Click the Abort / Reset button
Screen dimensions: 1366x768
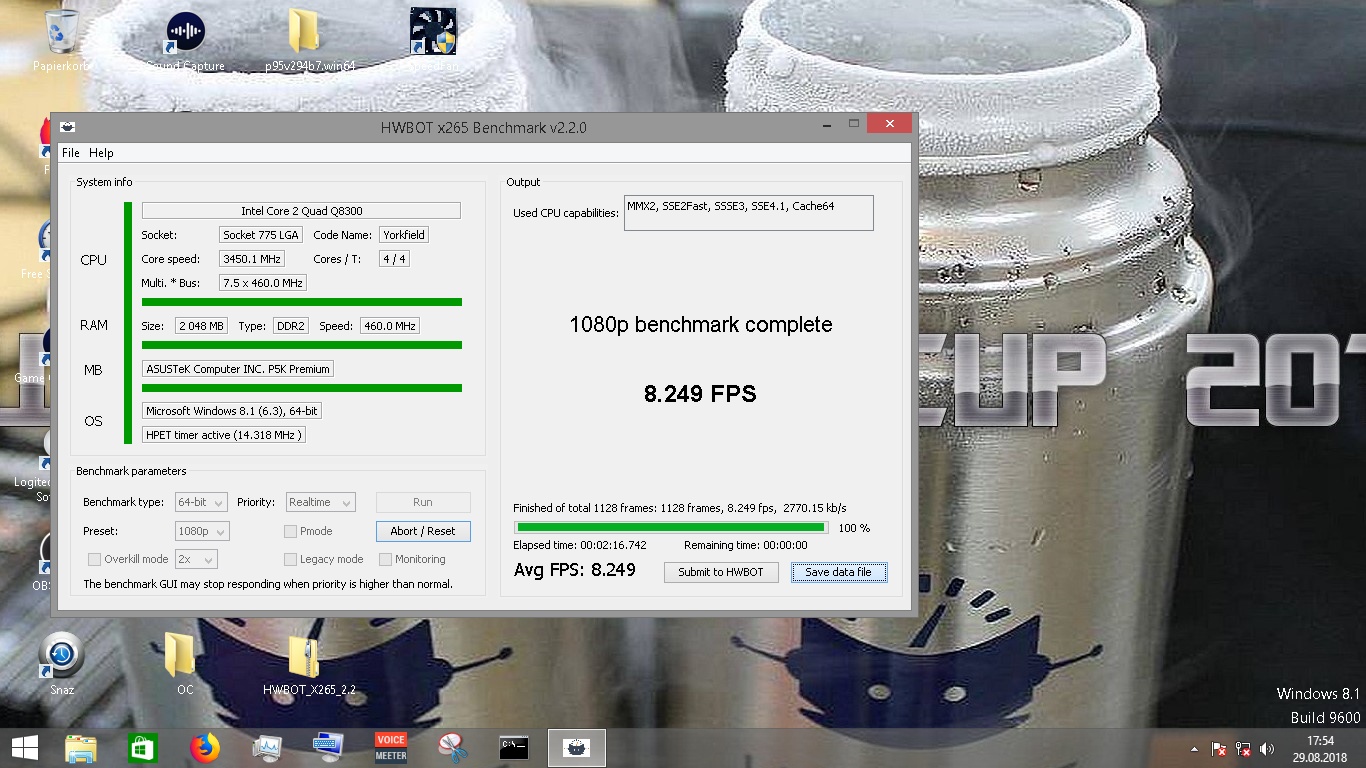(423, 531)
